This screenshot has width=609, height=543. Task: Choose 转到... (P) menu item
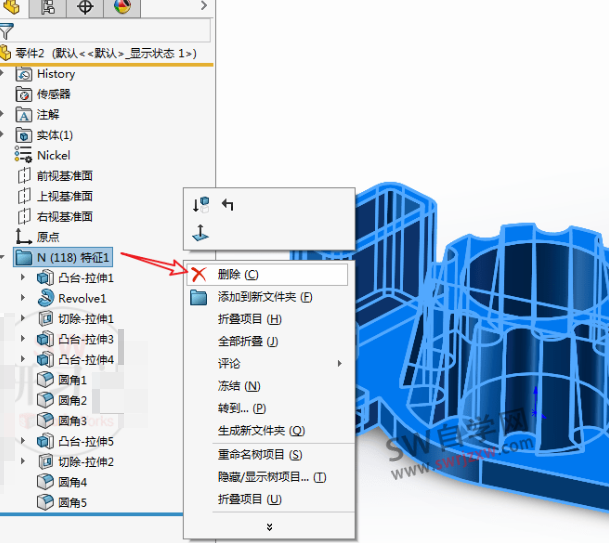(x=270, y=408)
